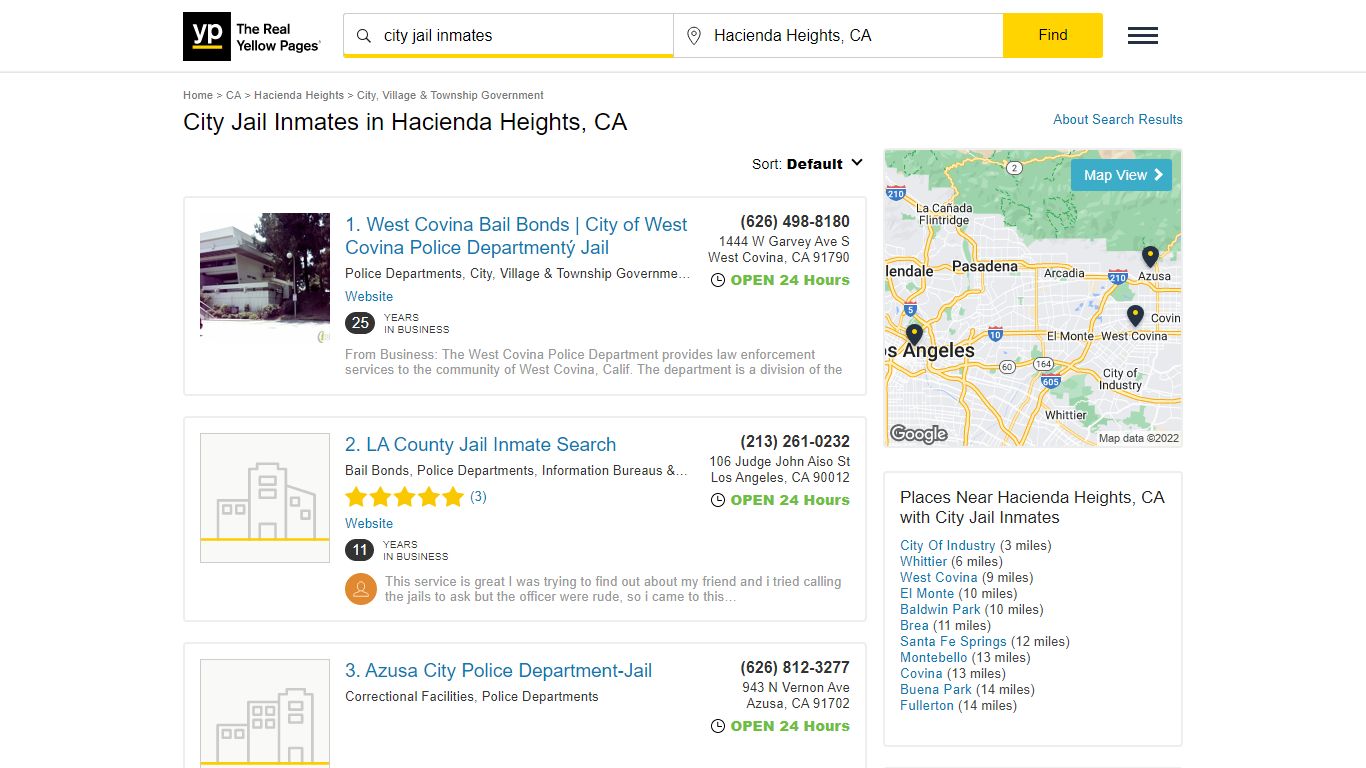Click address 106 Judge John Aiso St
This screenshot has height=768, width=1366.
pos(780,462)
